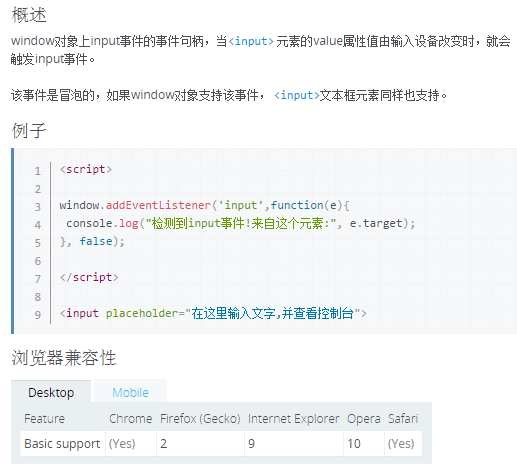Click line number 9 in code gutter

click(x=38, y=314)
